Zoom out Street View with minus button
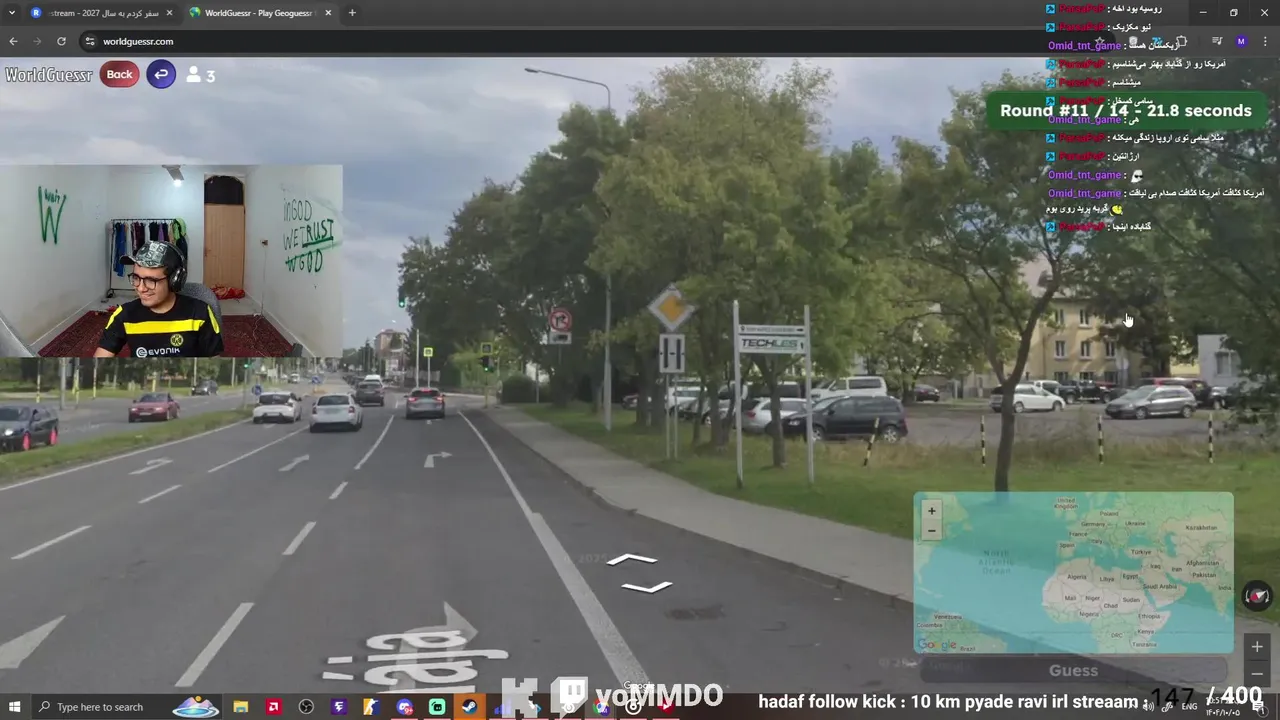Screen dimensions: 1280x720 [x=1257, y=673]
